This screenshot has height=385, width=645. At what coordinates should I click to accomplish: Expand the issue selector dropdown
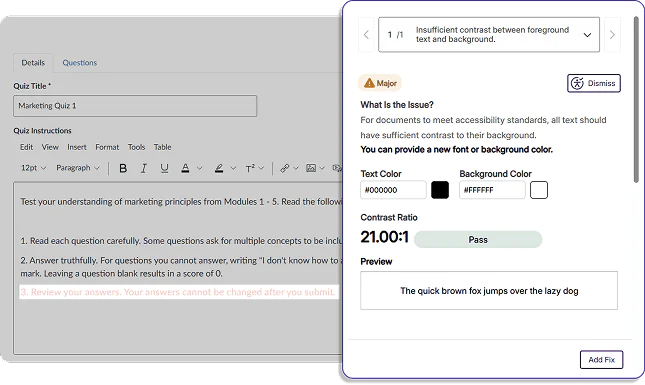pyautogui.click(x=489, y=35)
